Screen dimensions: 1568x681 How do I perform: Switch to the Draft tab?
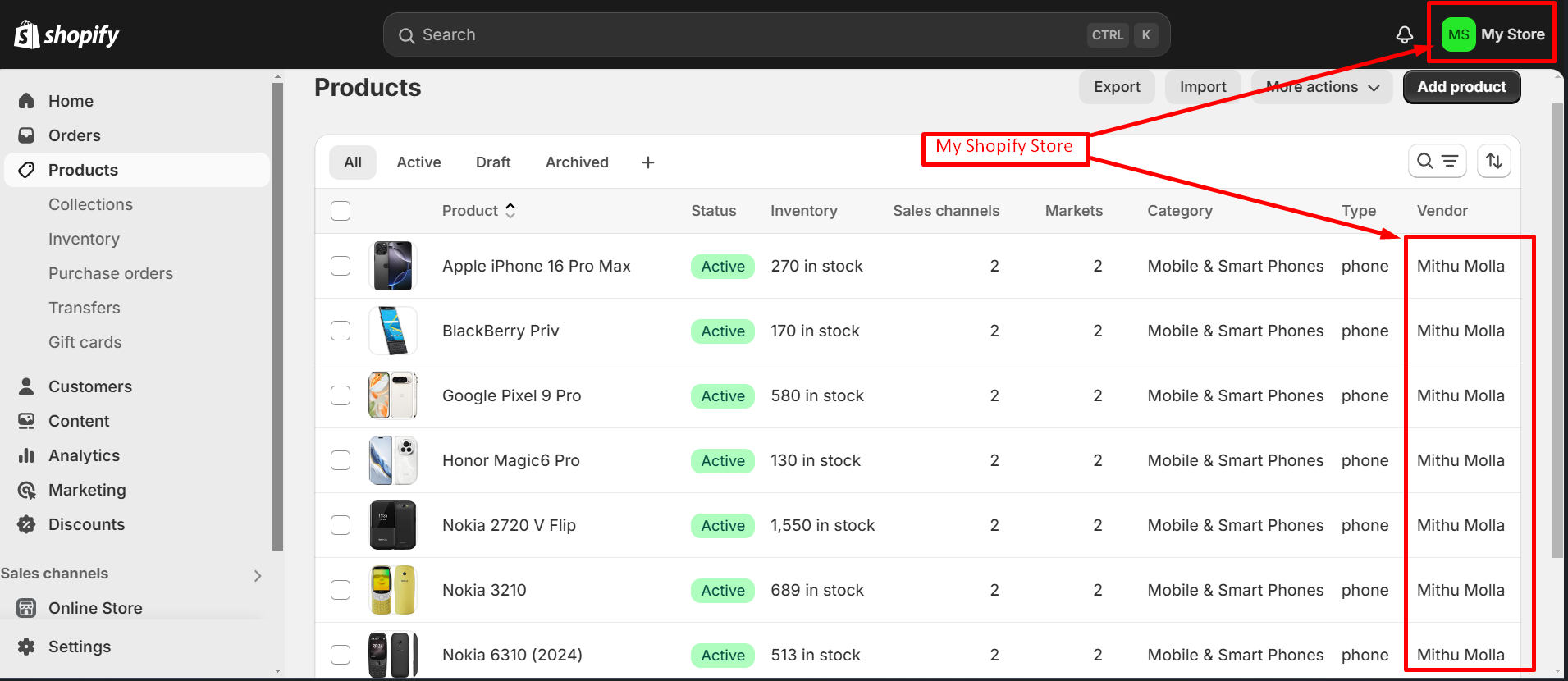[x=492, y=162]
